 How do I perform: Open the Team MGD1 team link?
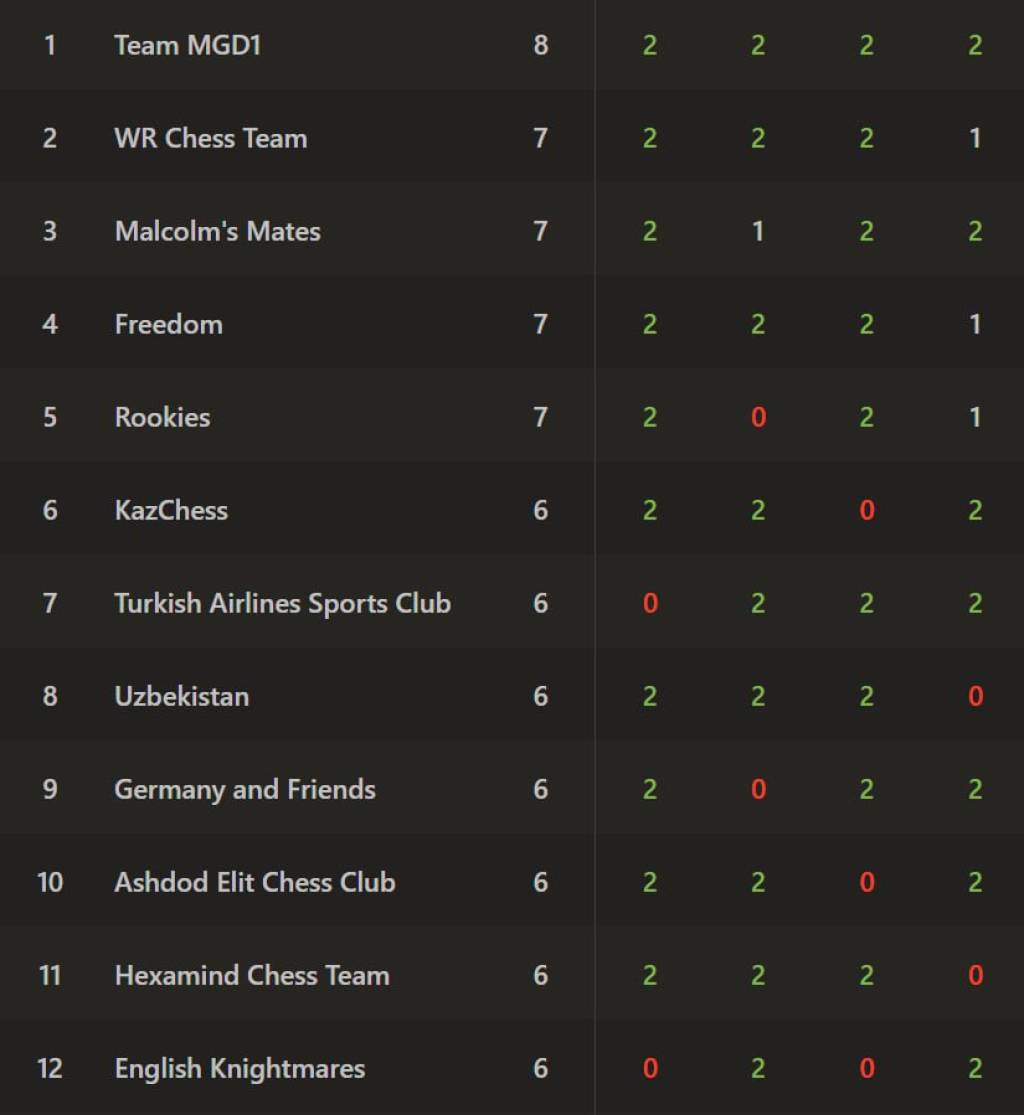click(187, 45)
